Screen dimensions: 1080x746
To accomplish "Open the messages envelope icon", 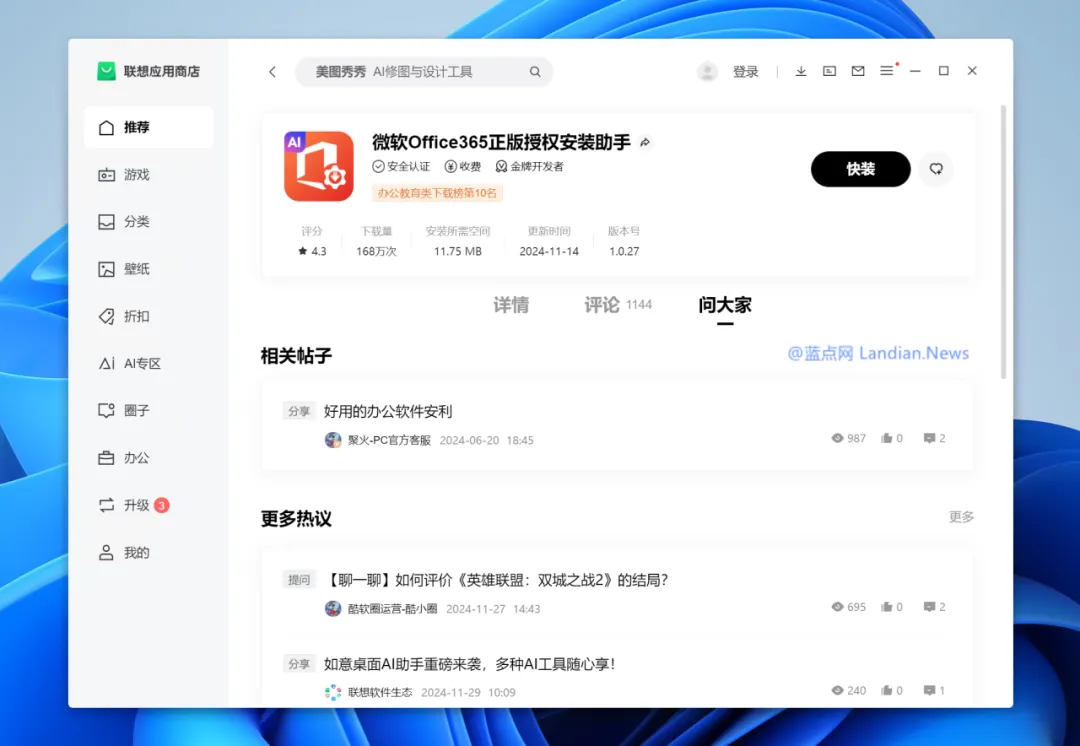I will [x=858, y=72].
